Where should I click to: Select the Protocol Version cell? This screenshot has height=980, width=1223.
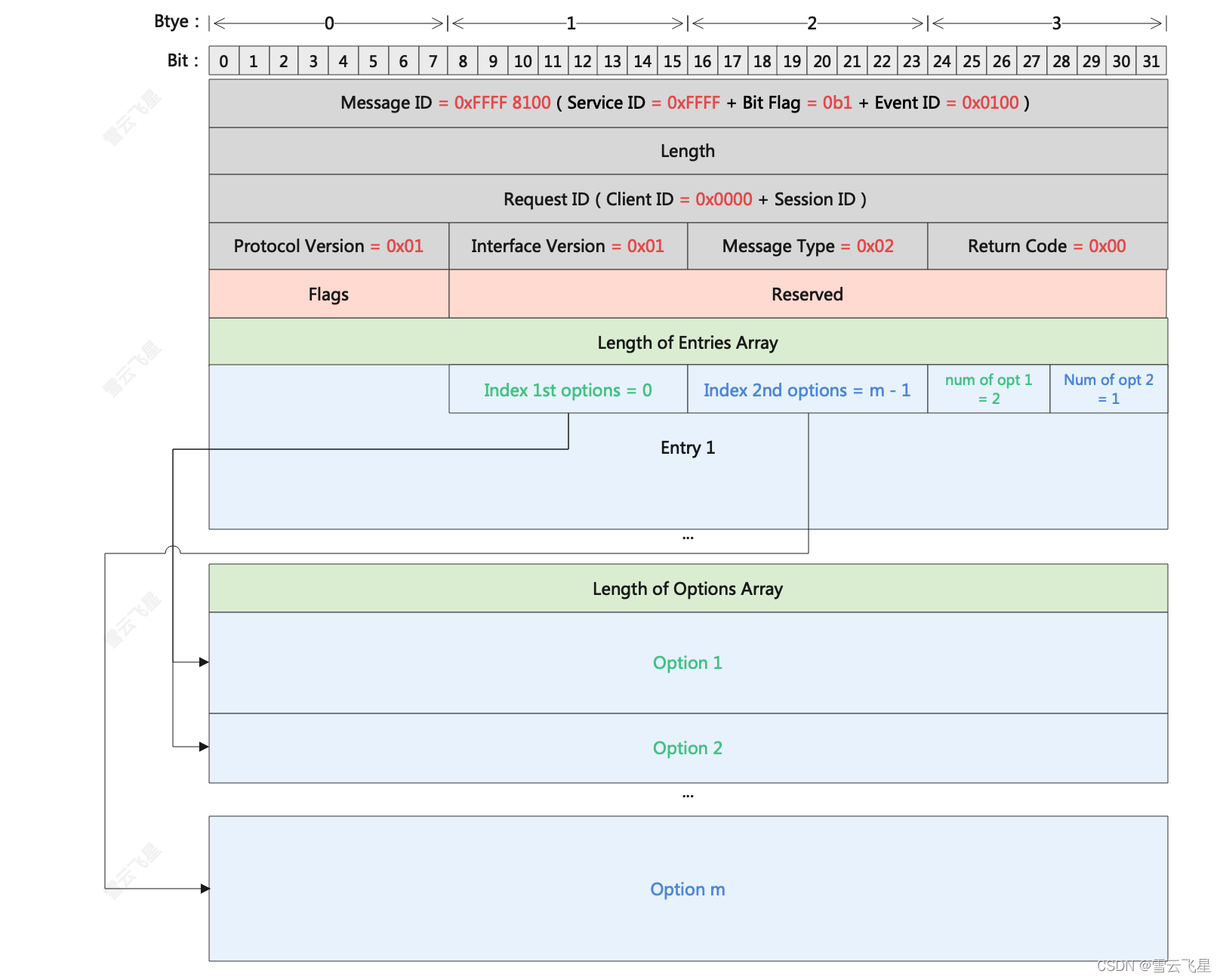click(328, 246)
